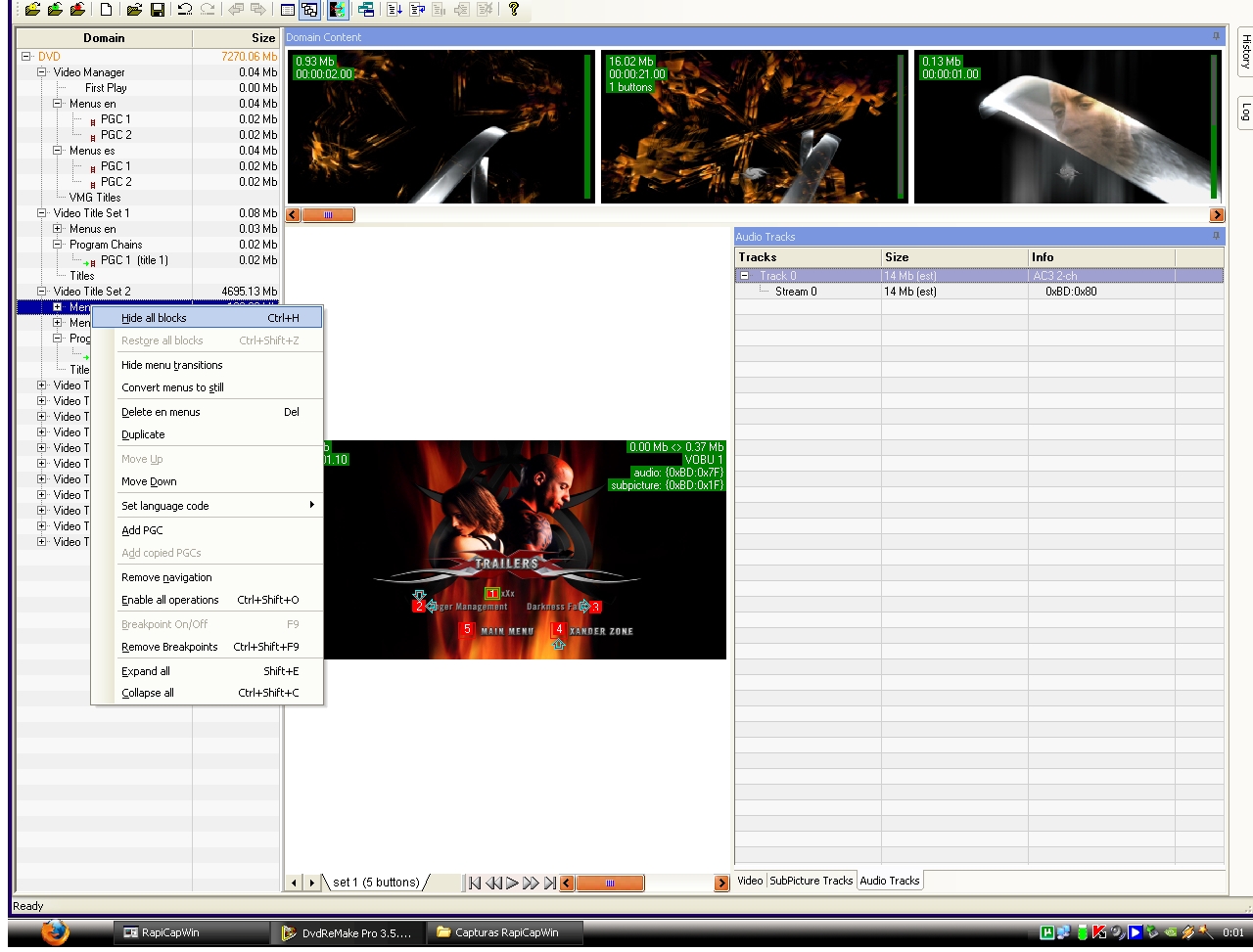Toggle the single-window layout view button

287,9
